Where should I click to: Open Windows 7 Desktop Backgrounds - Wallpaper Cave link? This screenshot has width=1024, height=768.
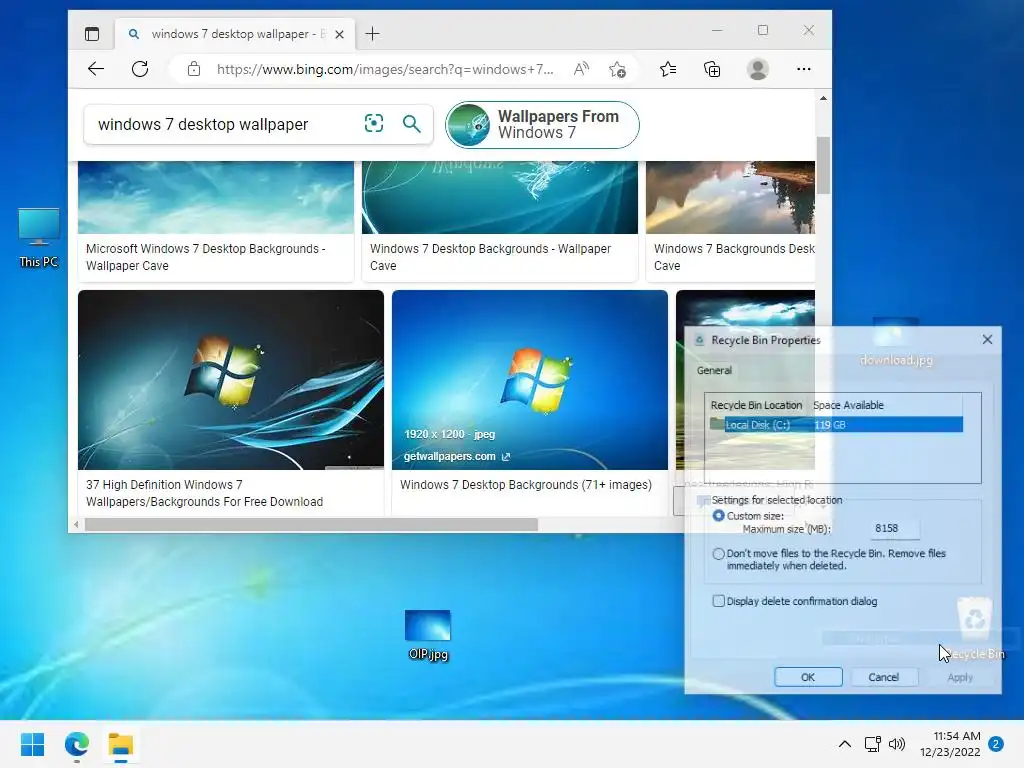[490, 257]
